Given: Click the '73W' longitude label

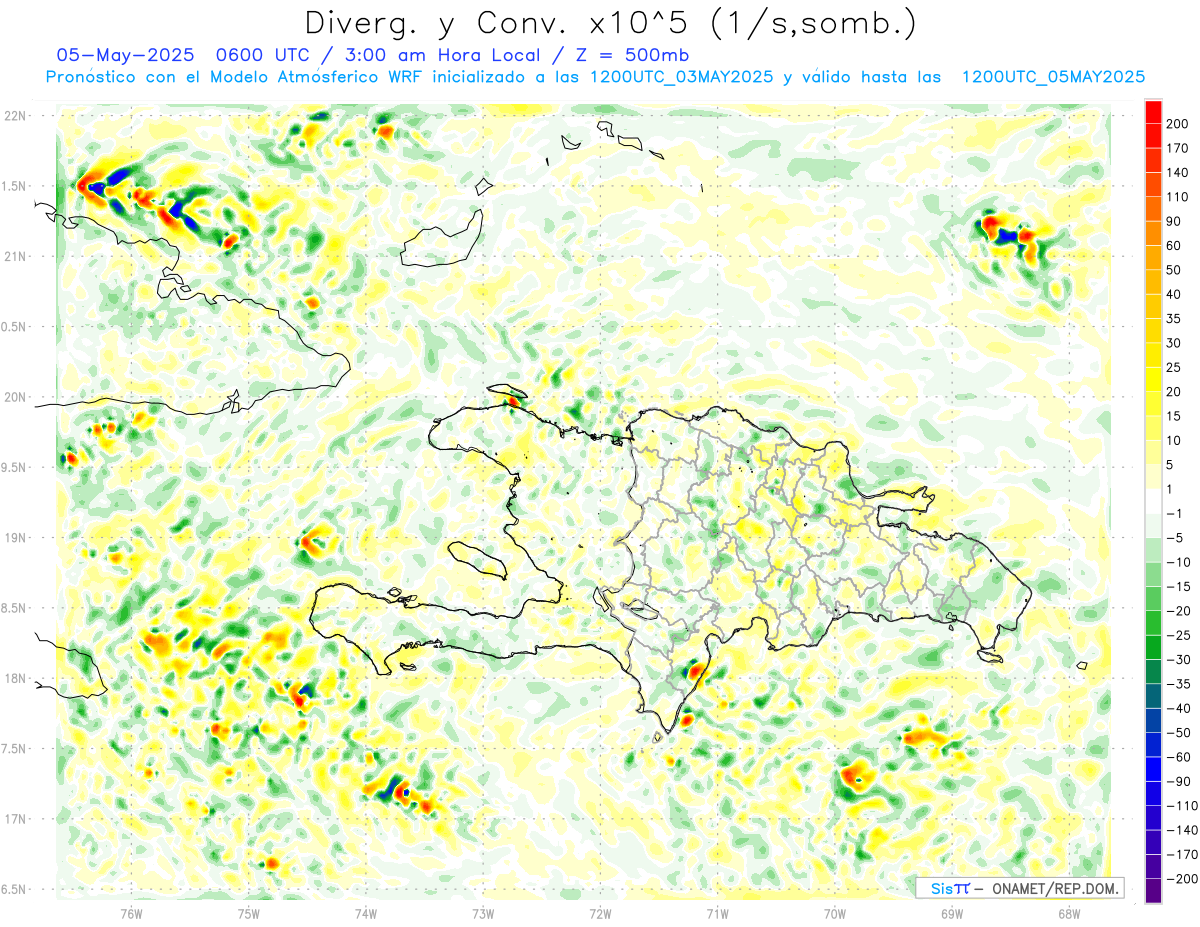Looking at the screenshot, I should [x=483, y=913].
